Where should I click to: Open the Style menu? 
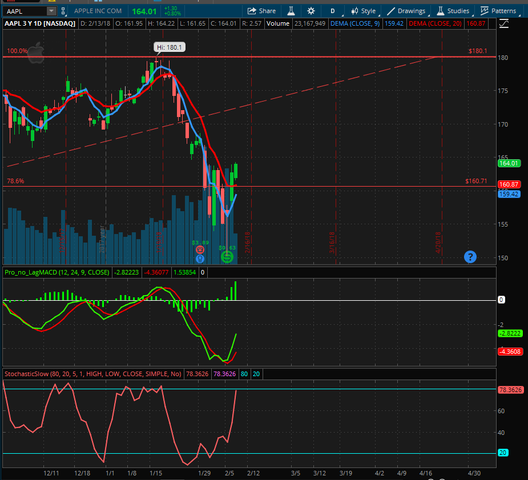(x=364, y=11)
